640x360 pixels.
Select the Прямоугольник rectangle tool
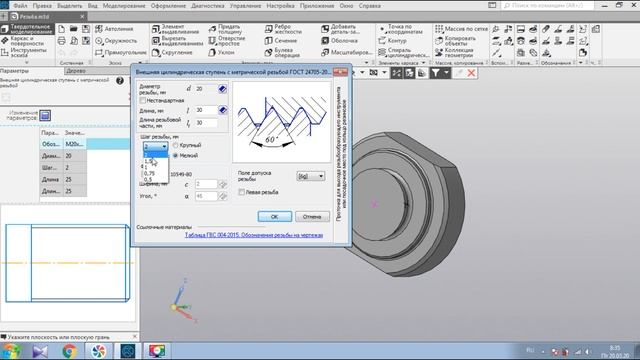coord(120,53)
